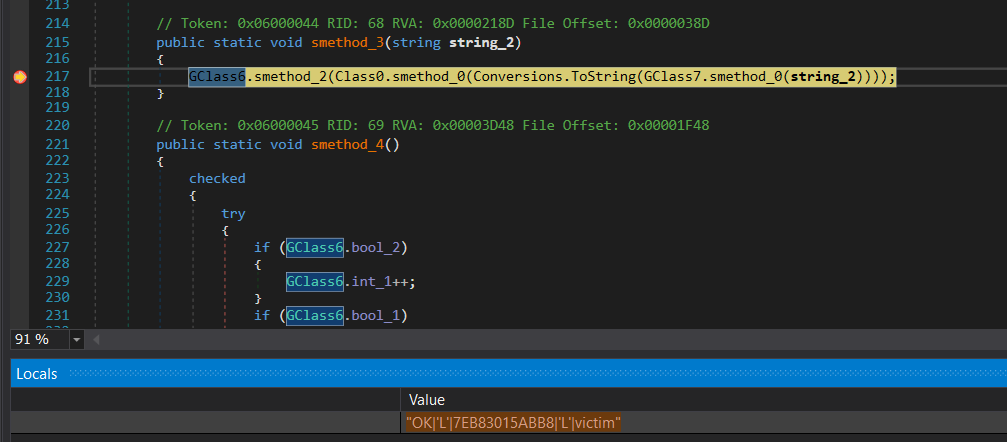
Task: Click line number 221 in the gutter
Action: pyautogui.click(x=58, y=145)
